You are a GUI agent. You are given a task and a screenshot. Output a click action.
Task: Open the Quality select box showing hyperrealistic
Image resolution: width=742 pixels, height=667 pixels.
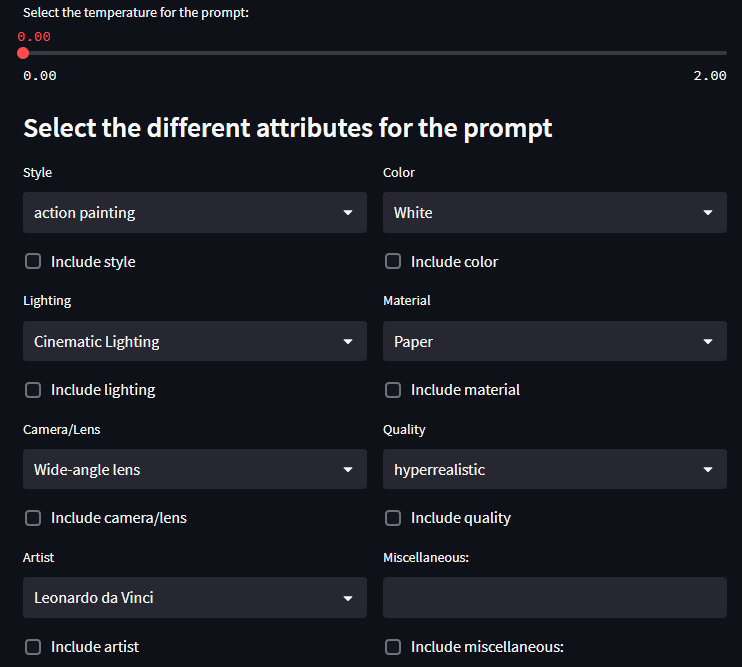click(x=540, y=470)
